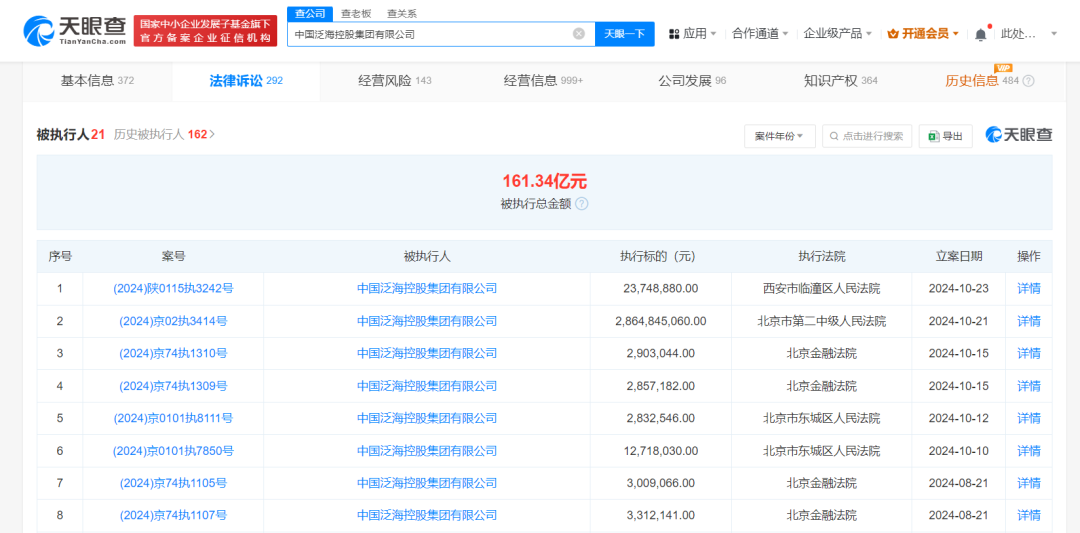The width and height of the screenshot is (1080, 533).
Task: Click the 161.34亿元 total amount
Action: point(545,182)
